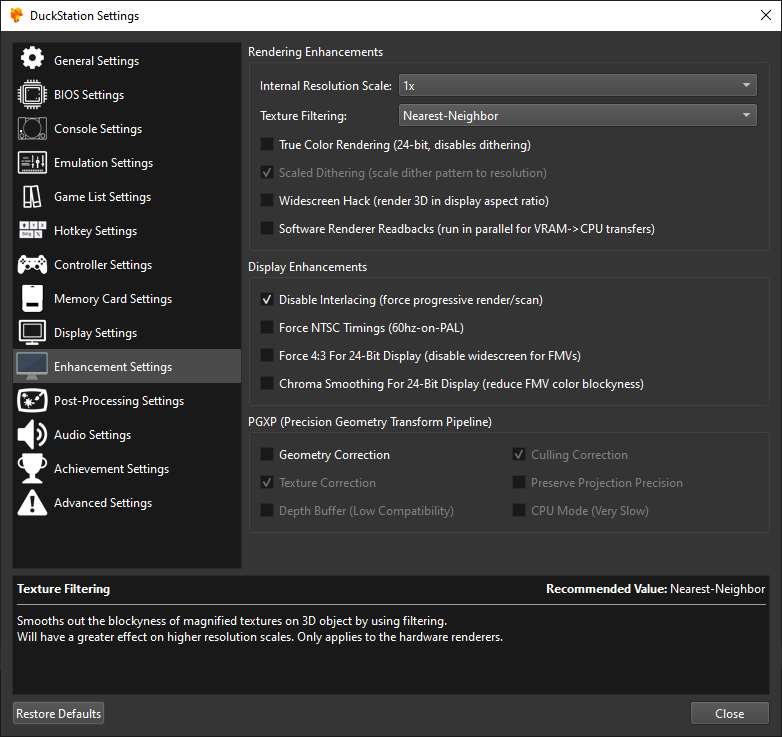The width and height of the screenshot is (782, 737).
Task: Click the 'Rendering Enhancements' group title
Action: (315, 52)
